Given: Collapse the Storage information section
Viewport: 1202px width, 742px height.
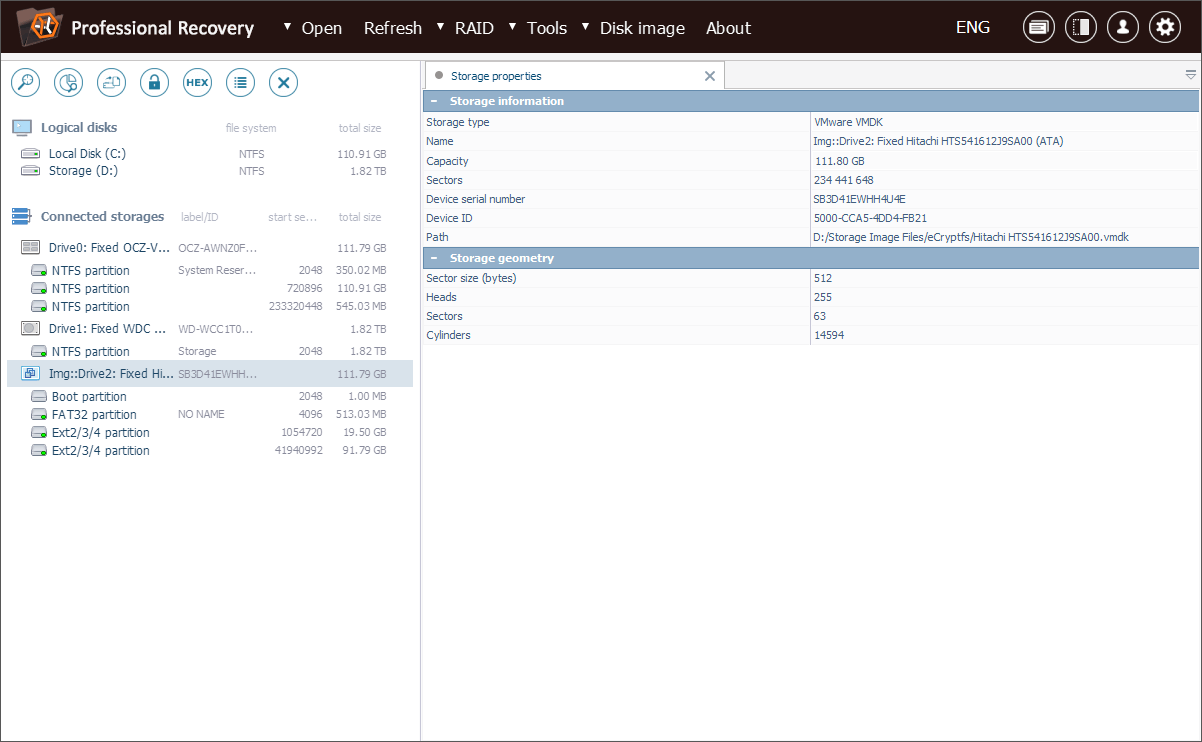Looking at the screenshot, I should tap(434, 101).
